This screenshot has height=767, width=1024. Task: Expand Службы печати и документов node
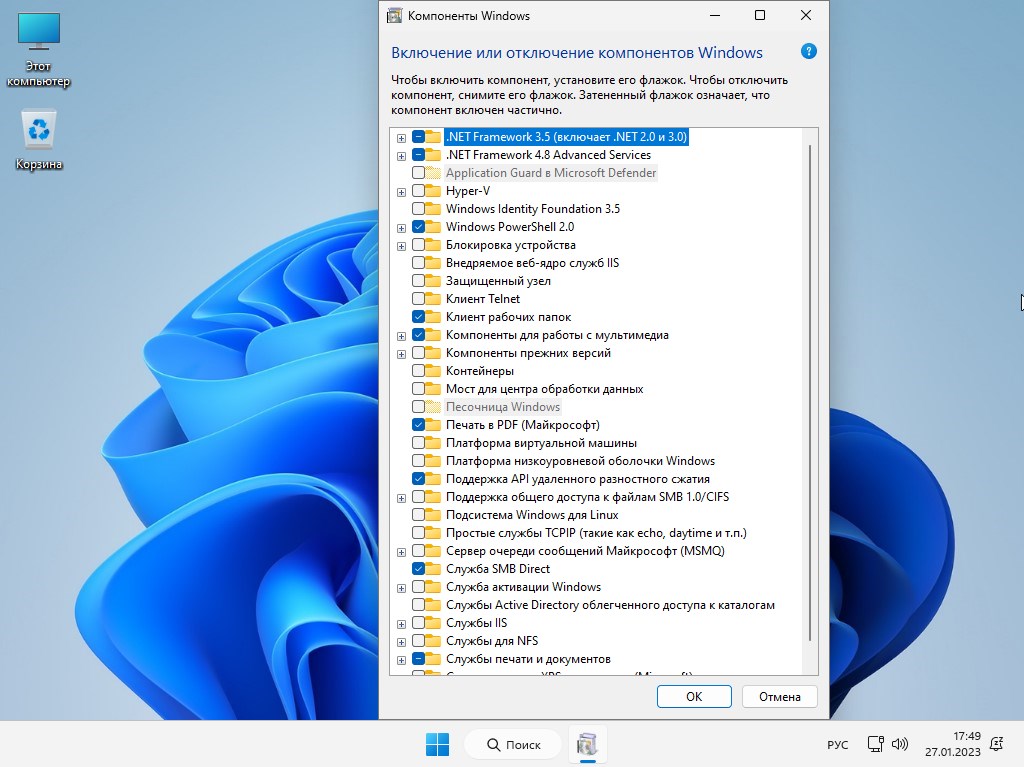401,660
